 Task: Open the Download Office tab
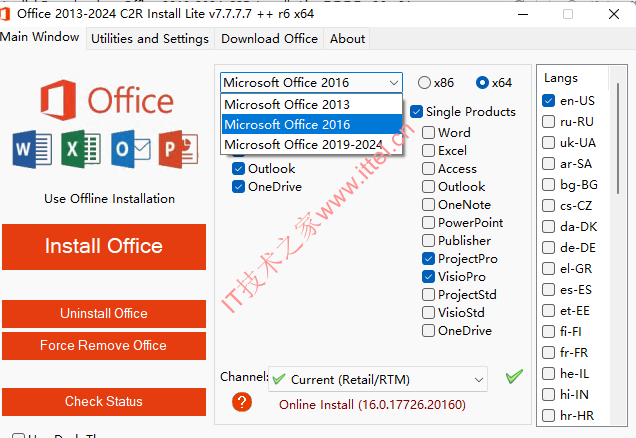pos(269,39)
